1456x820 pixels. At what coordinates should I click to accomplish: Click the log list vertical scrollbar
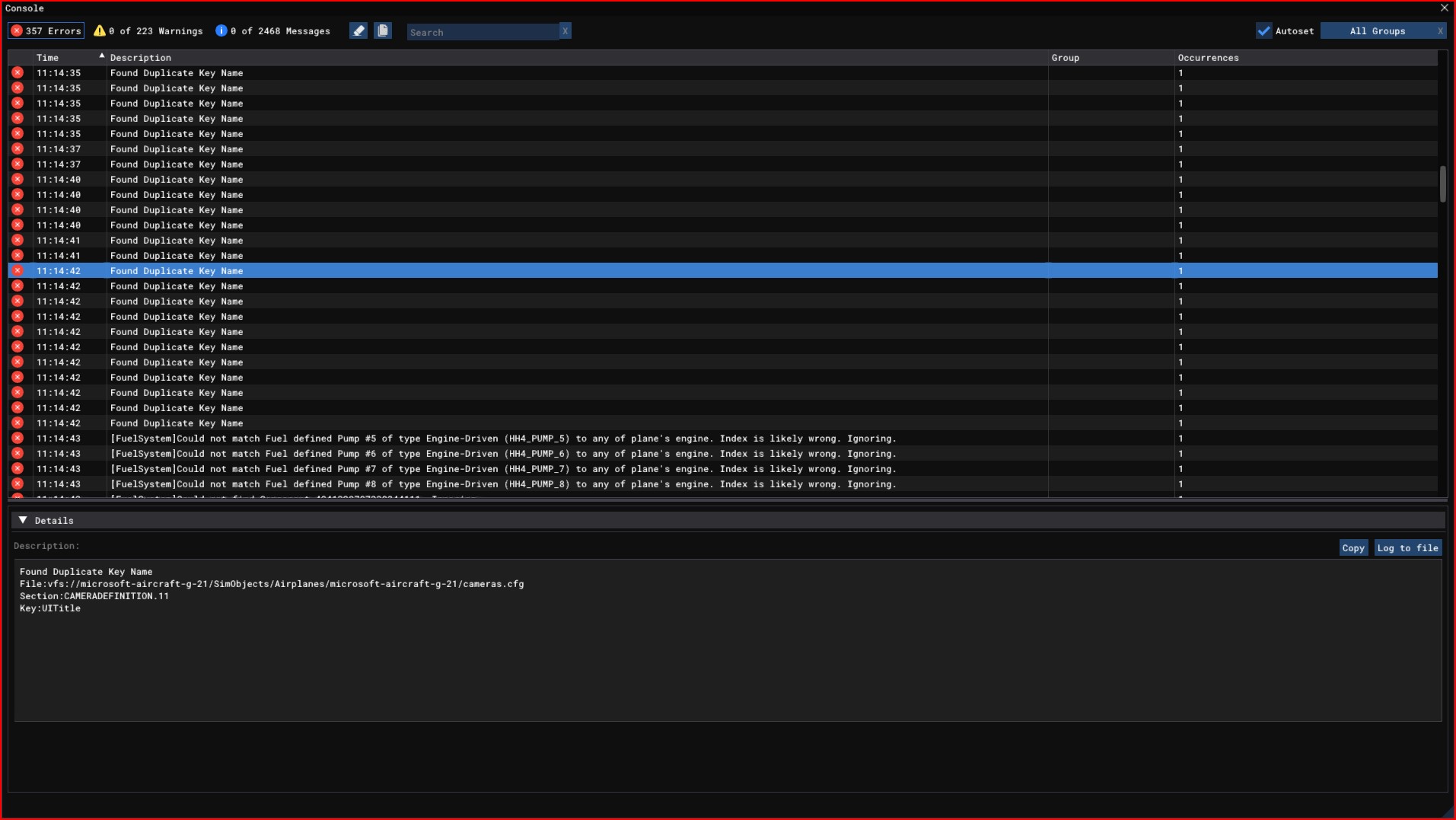click(1442, 184)
